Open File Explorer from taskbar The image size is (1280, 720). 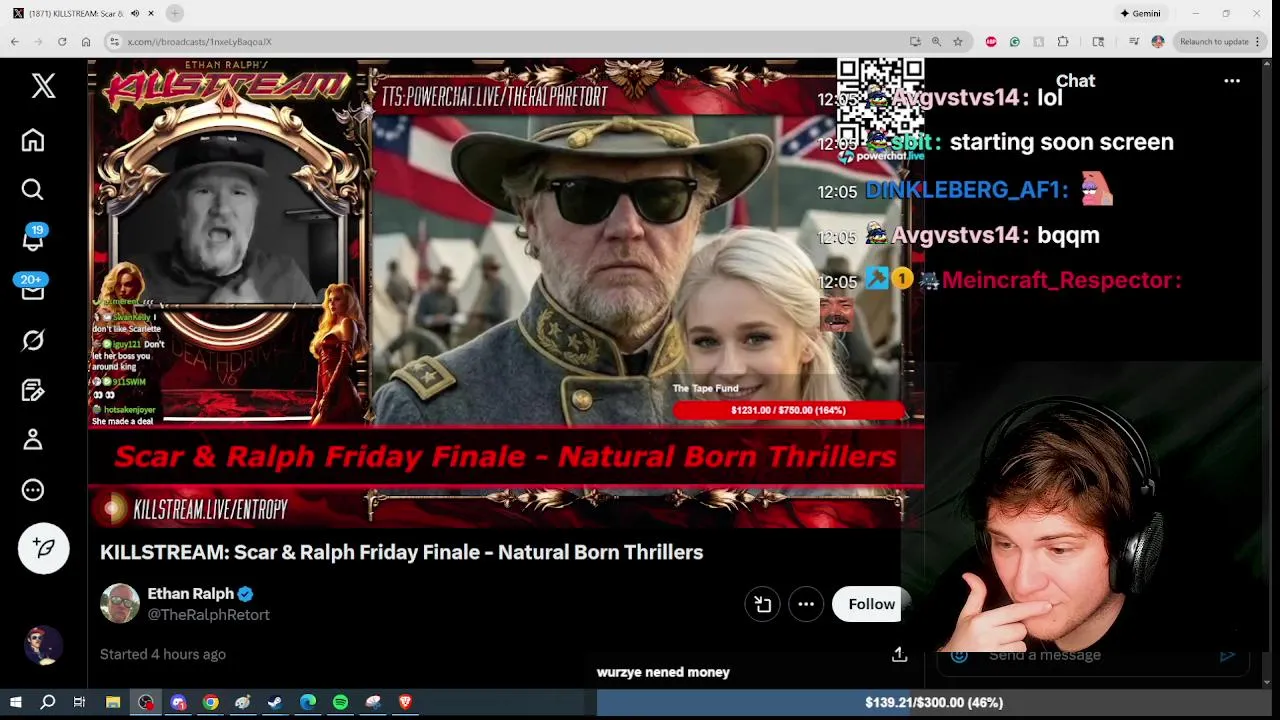click(113, 702)
